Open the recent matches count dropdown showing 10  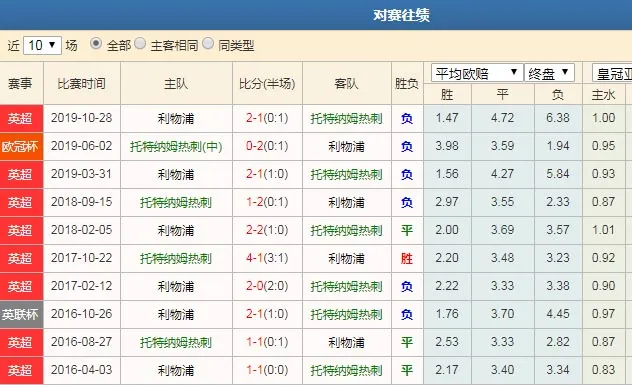[42, 45]
